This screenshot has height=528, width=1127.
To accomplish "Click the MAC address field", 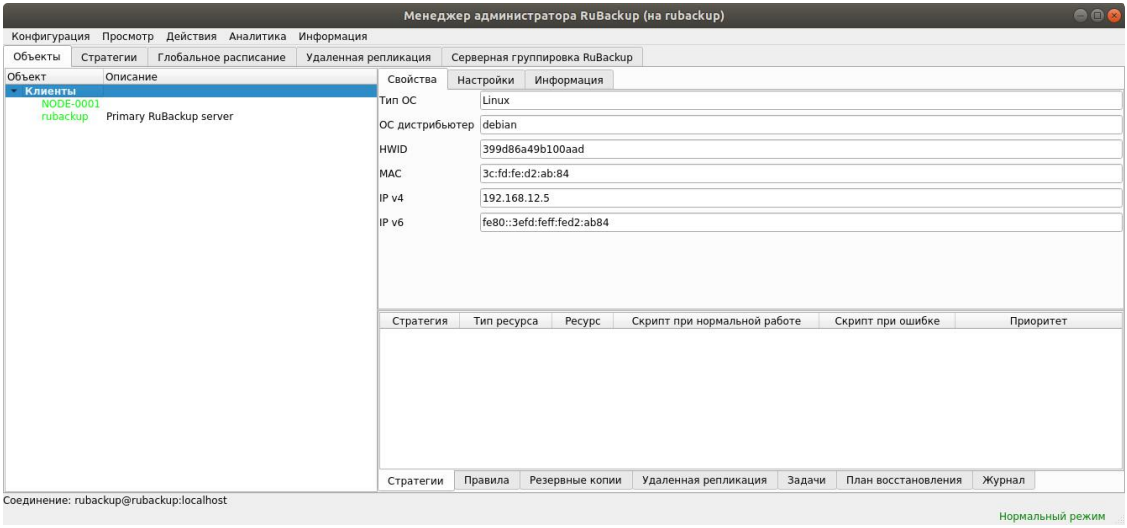I will tap(801, 174).
